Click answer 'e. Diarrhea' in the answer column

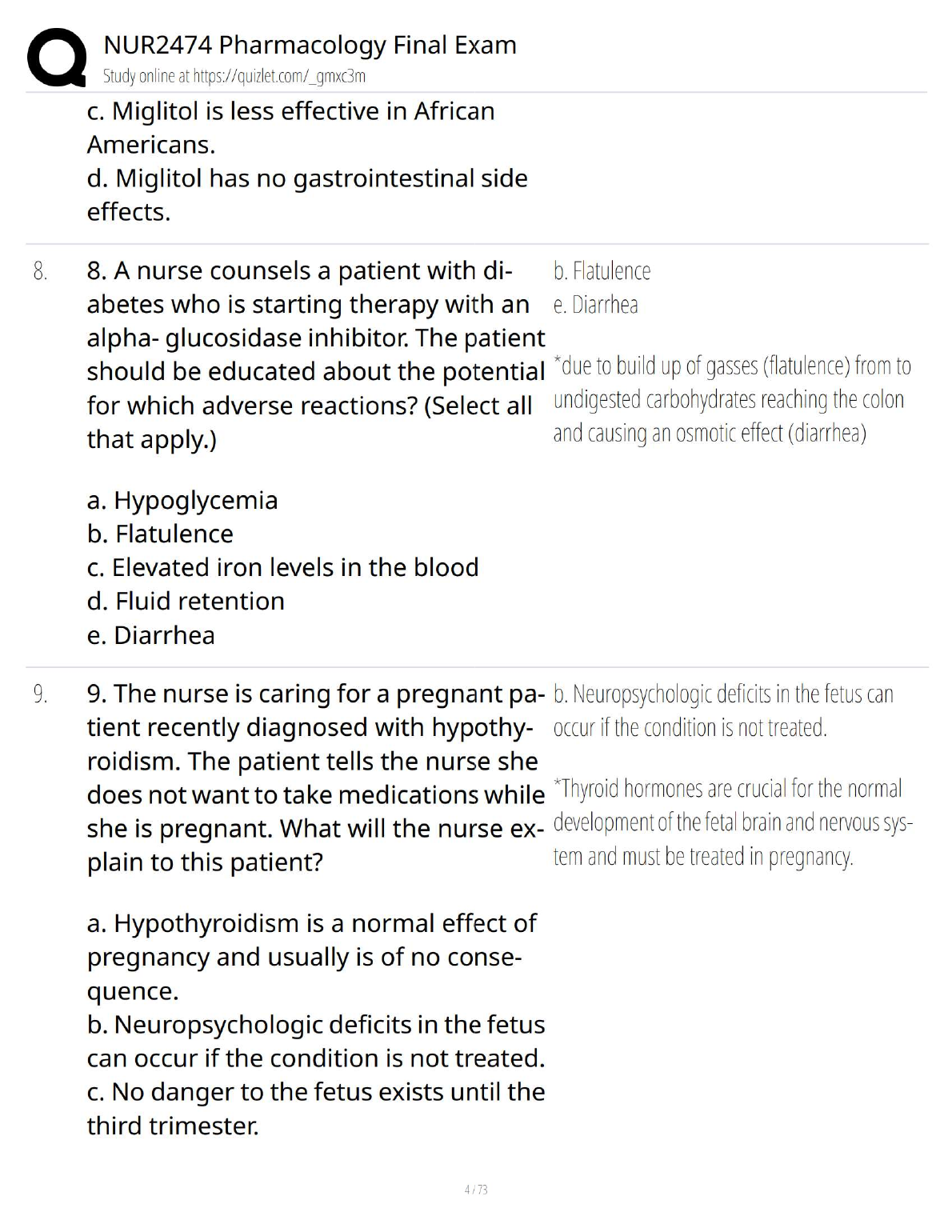coord(595,305)
